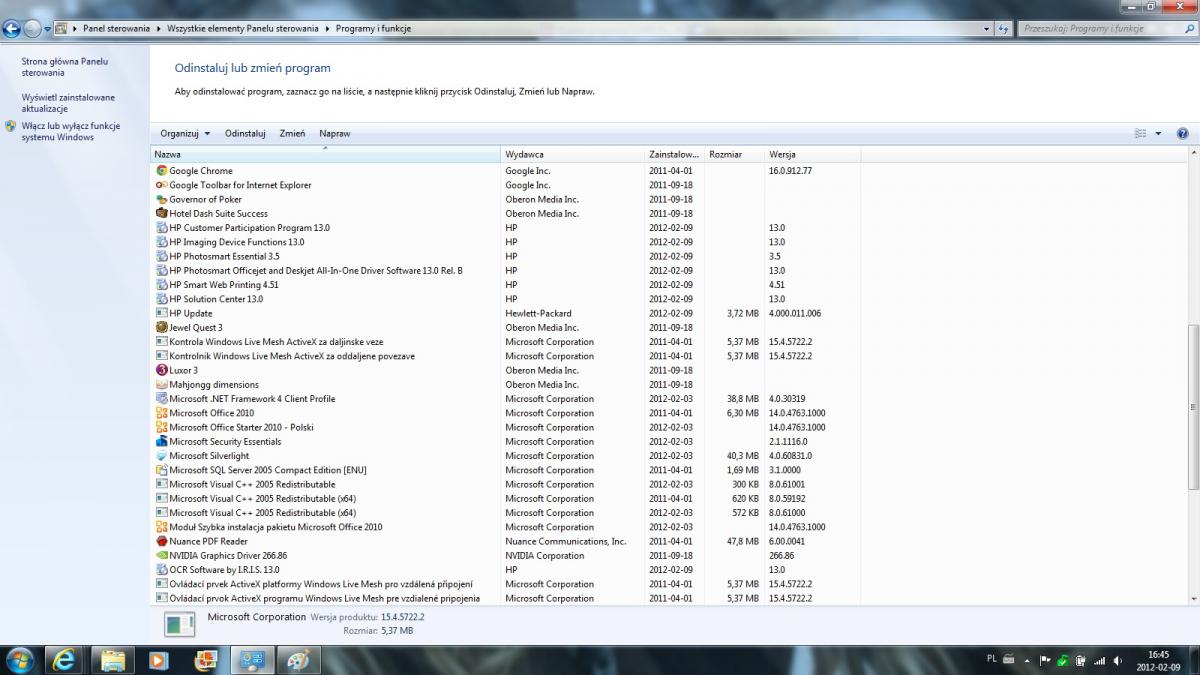Click the Panel sterowania breadcrumb
The height and width of the screenshot is (675, 1200).
[x=116, y=29]
